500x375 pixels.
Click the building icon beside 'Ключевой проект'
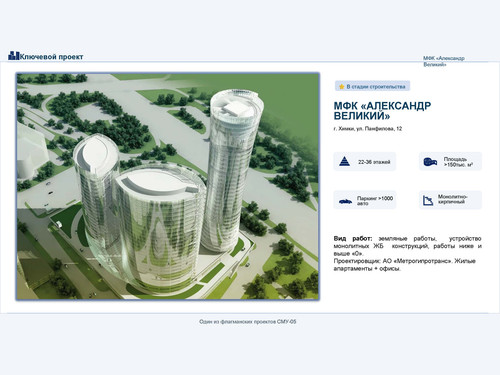[14, 56]
